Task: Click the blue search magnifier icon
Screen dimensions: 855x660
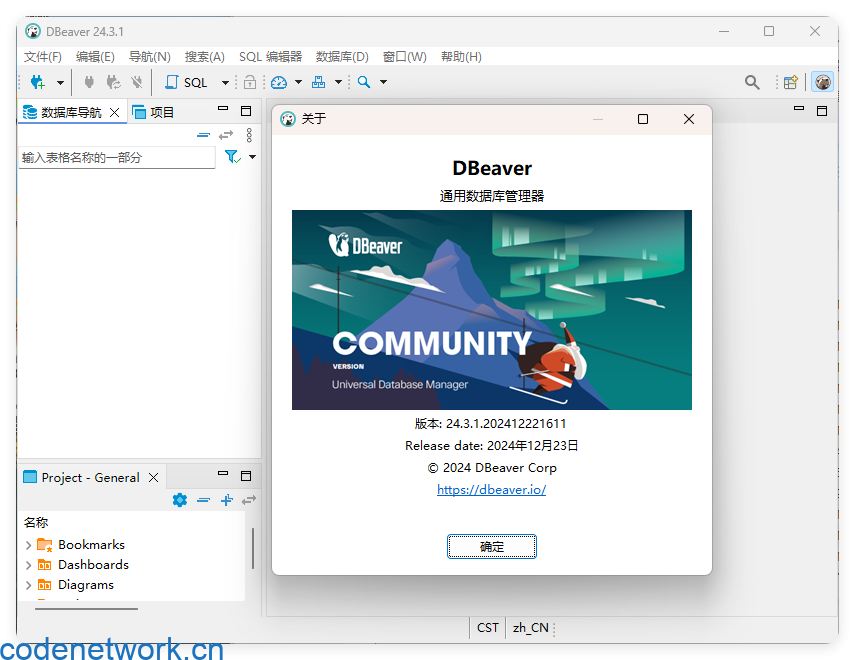Action: tap(364, 82)
